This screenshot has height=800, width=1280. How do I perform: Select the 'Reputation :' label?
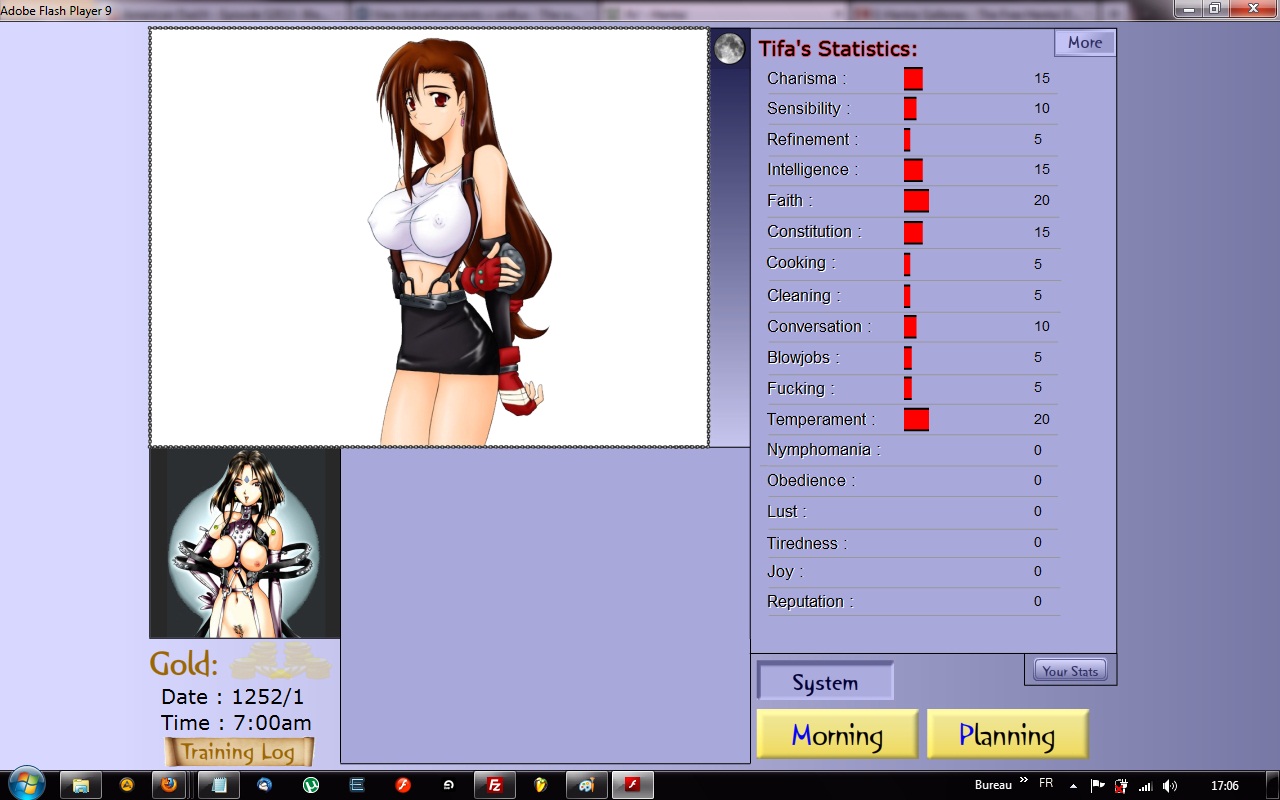[810, 601]
